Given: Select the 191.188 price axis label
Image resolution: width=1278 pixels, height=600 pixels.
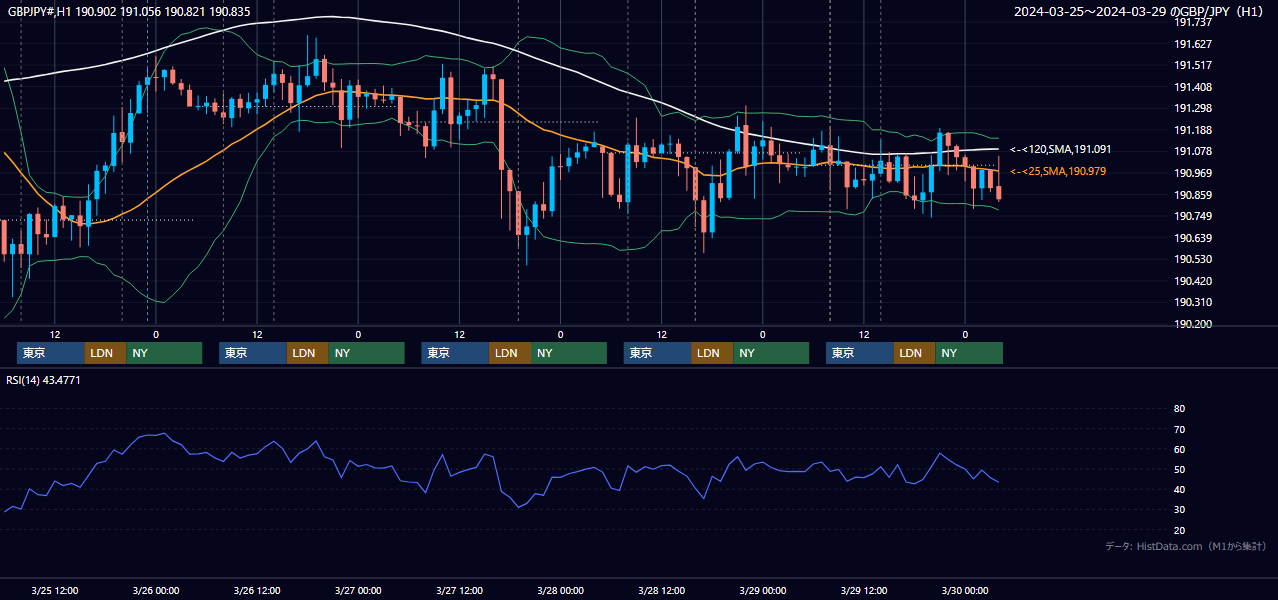Looking at the screenshot, I should click(1193, 130).
